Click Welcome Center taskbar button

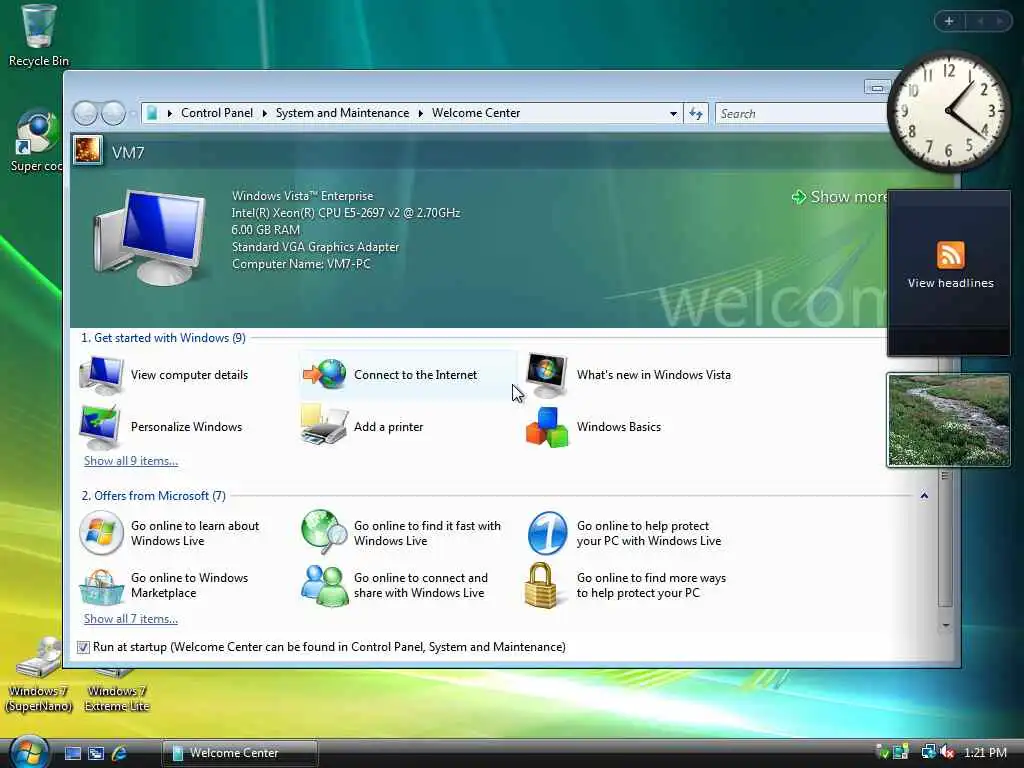(x=240, y=753)
